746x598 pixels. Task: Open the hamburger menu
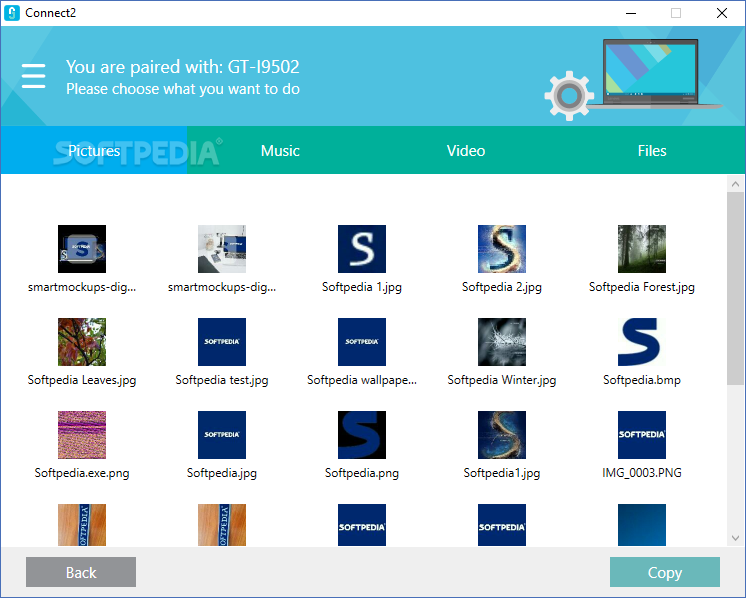33,76
